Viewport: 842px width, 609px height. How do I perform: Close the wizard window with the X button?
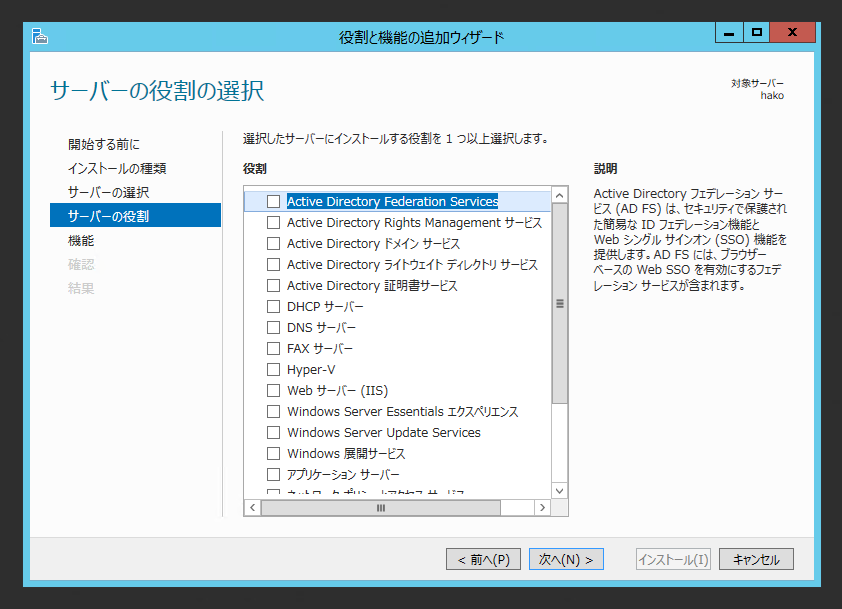pyautogui.click(x=793, y=33)
